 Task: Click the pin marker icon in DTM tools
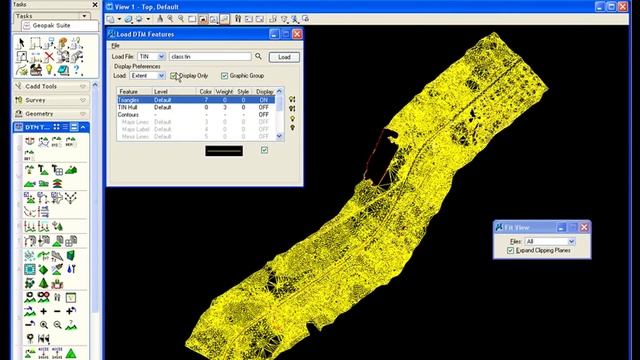pyautogui.click(x=30, y=338)
